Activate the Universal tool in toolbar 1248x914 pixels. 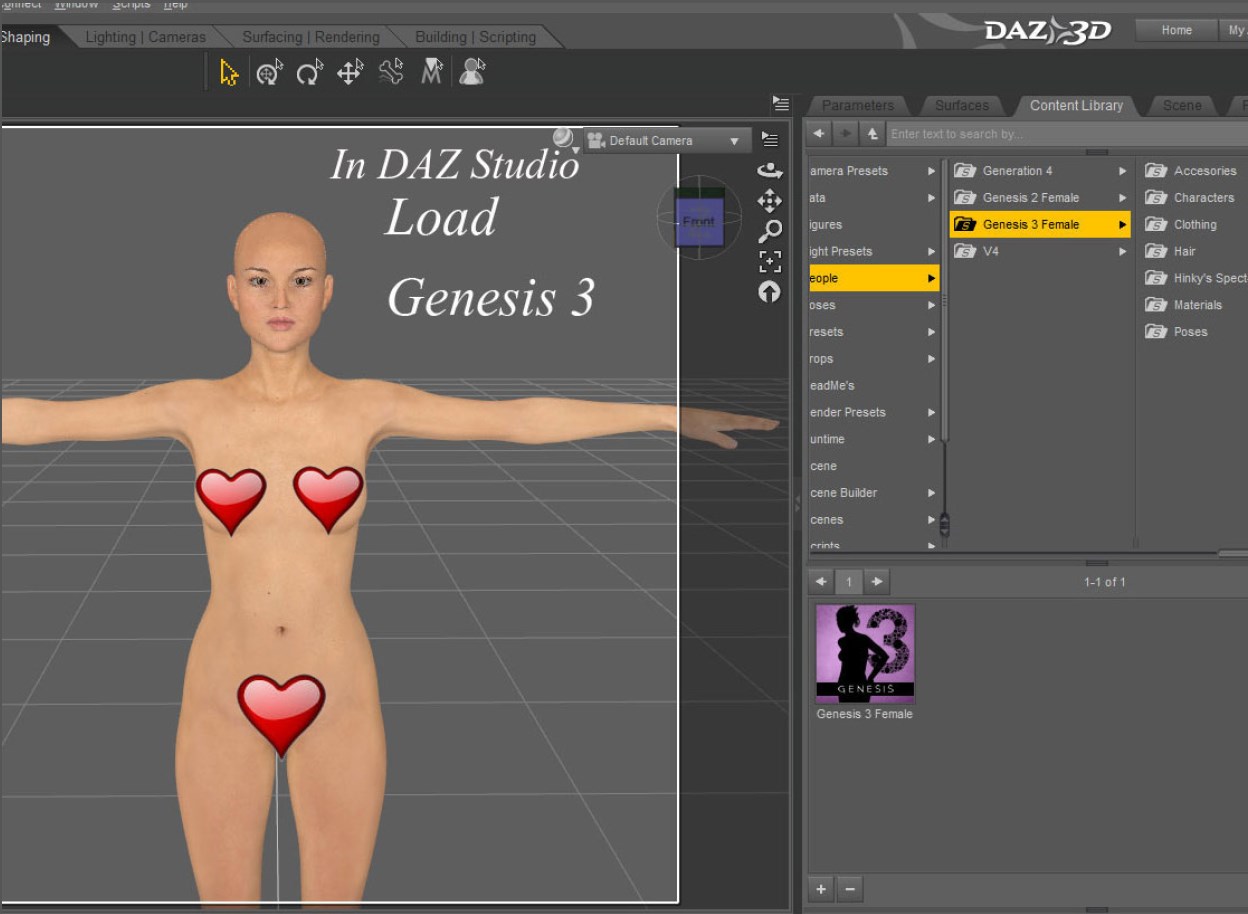point(269,73)
